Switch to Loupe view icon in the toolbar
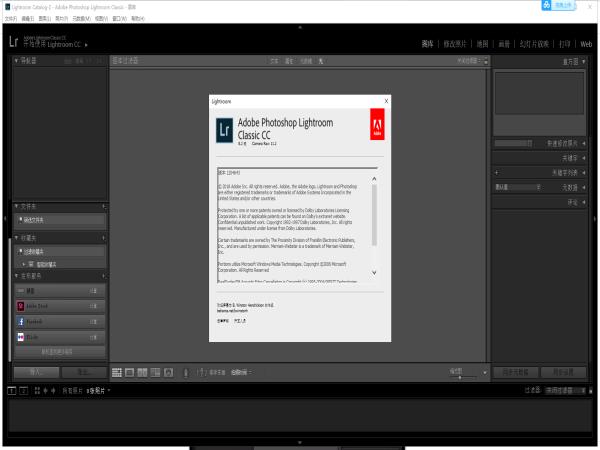The width and height of the screenshot is (600, 450). click(x=129, y=372)
